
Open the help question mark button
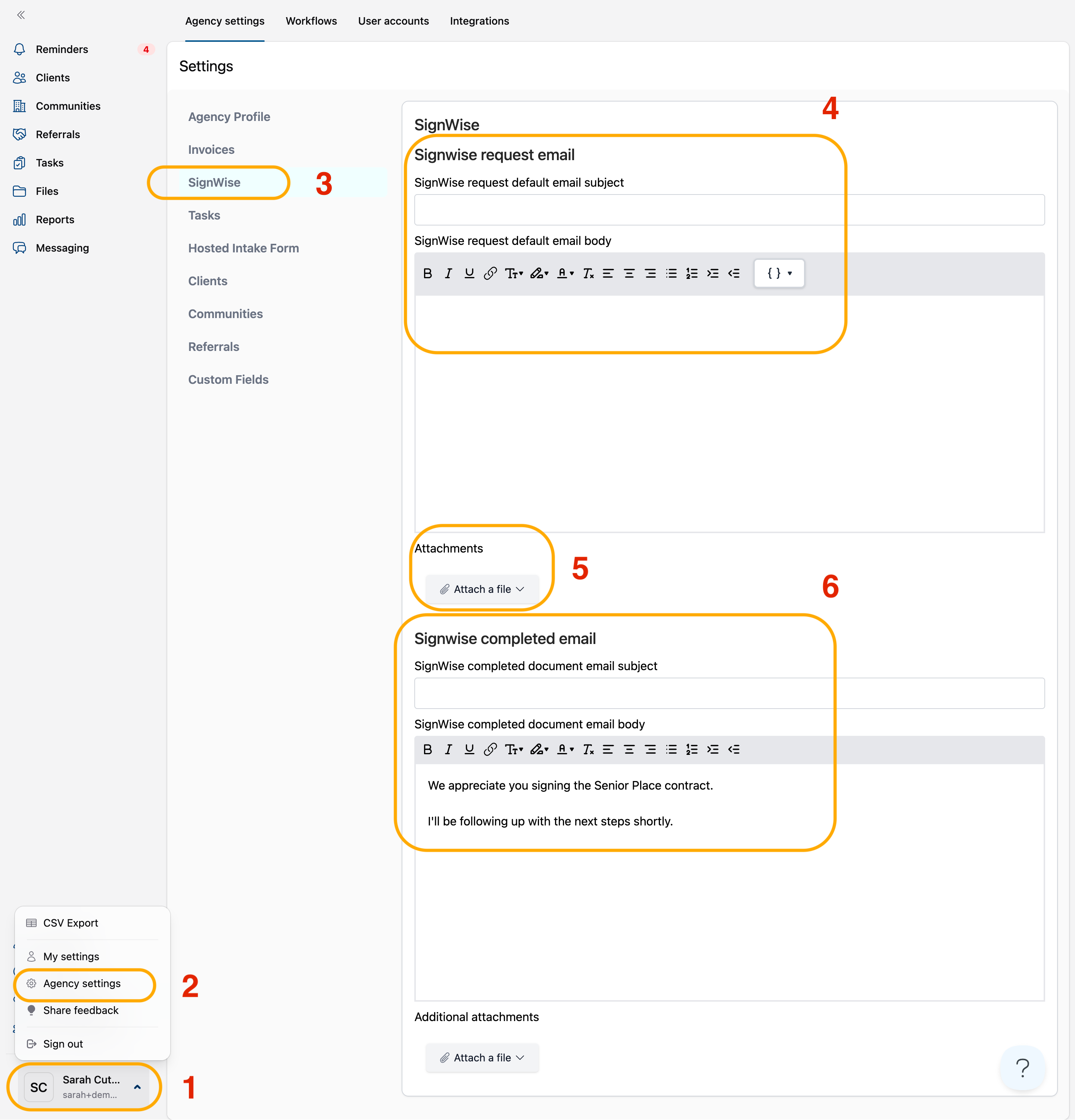point(1022,1067)
